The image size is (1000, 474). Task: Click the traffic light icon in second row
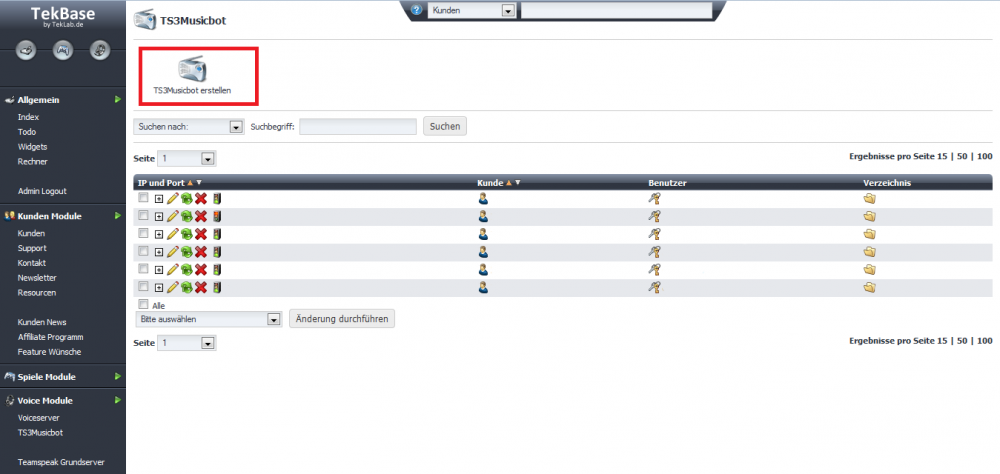(x=217, y=216)
